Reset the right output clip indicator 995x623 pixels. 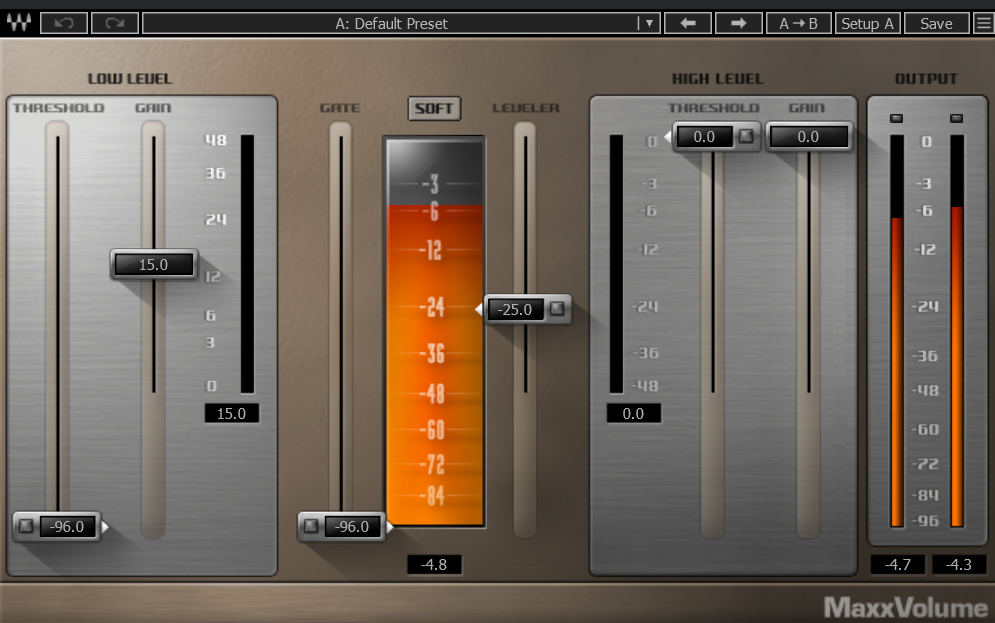956,119
